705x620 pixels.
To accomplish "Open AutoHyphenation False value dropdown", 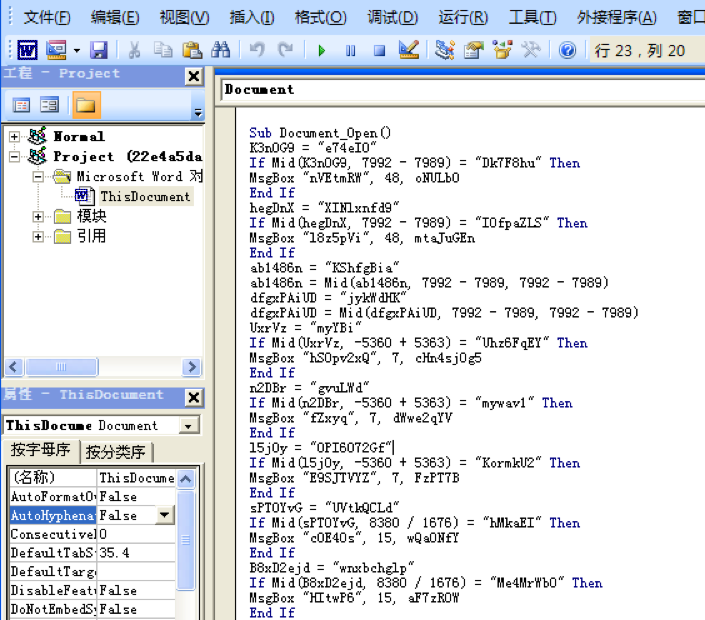I will 165,515.
